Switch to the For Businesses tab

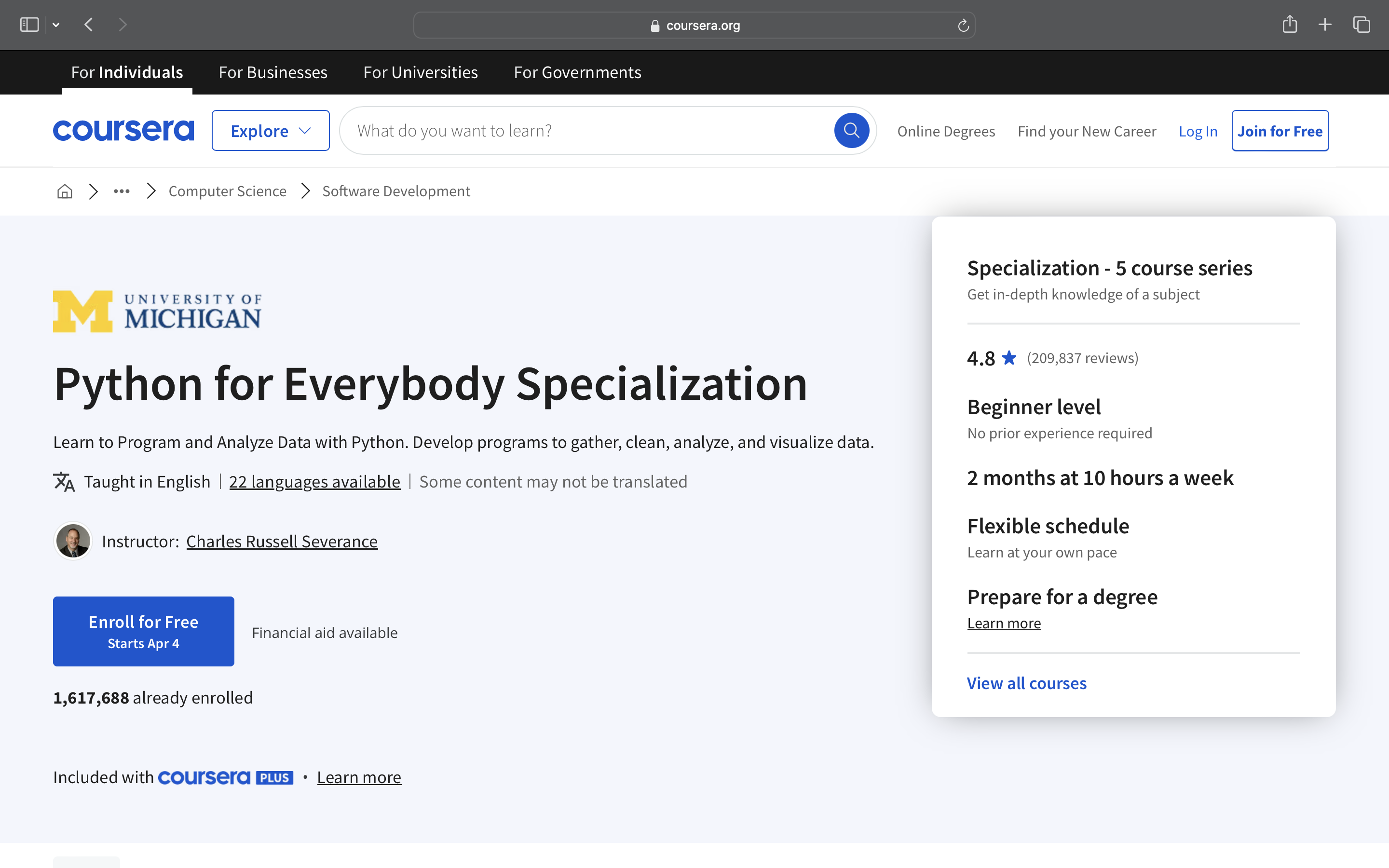click(272, 72)
